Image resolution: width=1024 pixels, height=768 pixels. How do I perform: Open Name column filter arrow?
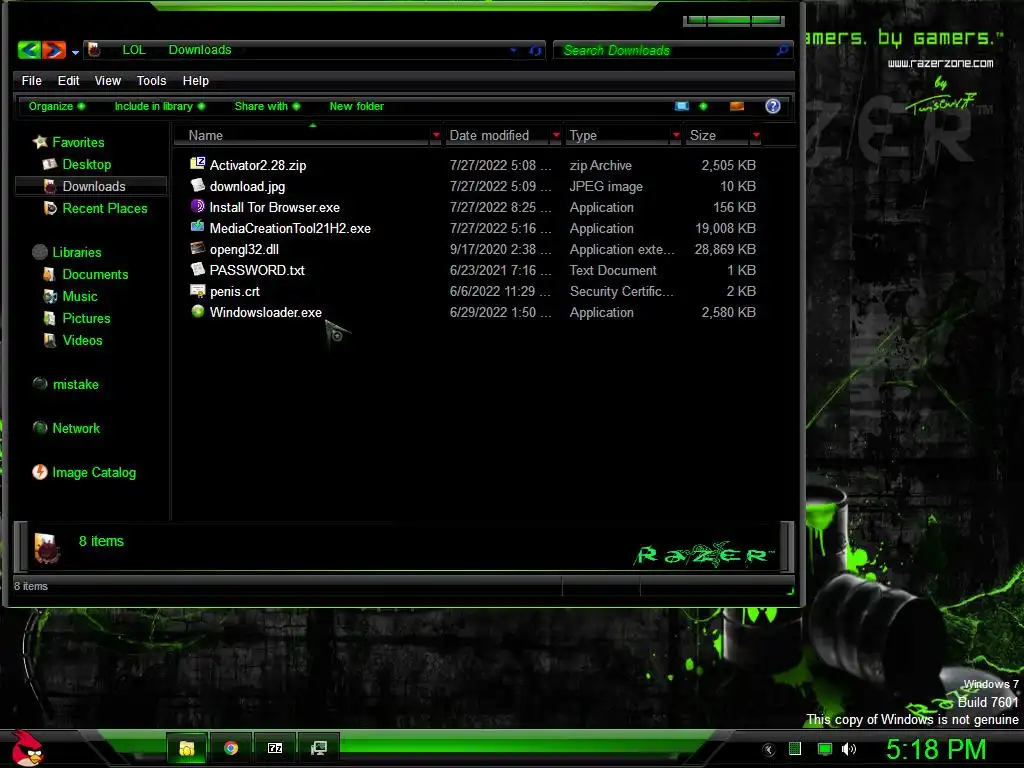(x=436, y=135)
